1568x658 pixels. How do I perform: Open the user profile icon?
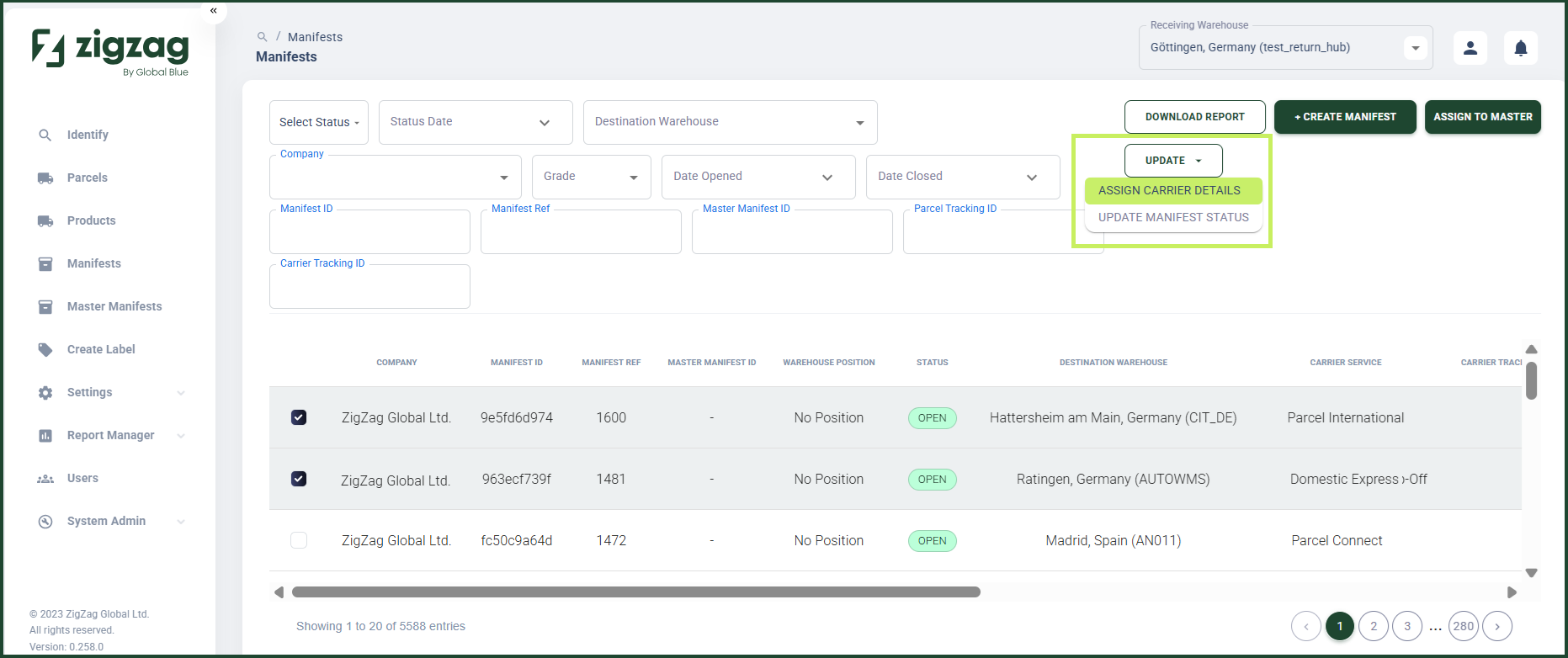coord(1470,48)
